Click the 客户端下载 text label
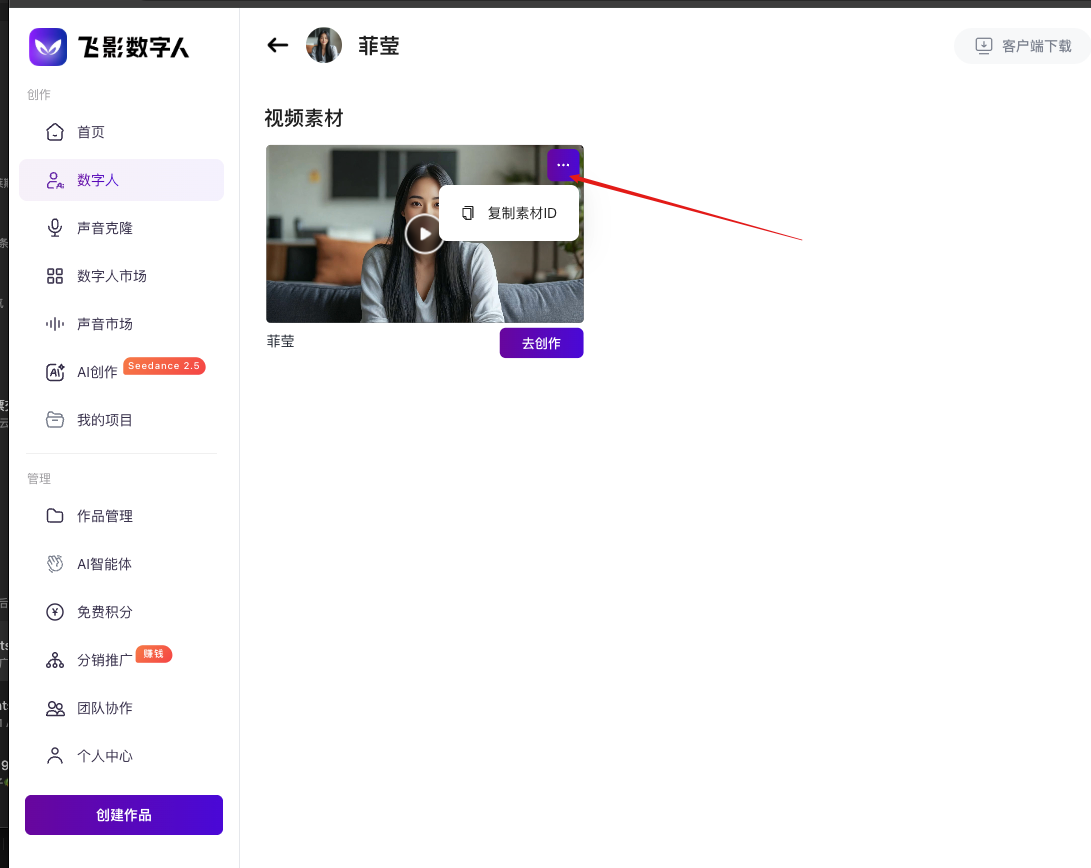Screen dimensions: 1091x868 coord(1037,46)
